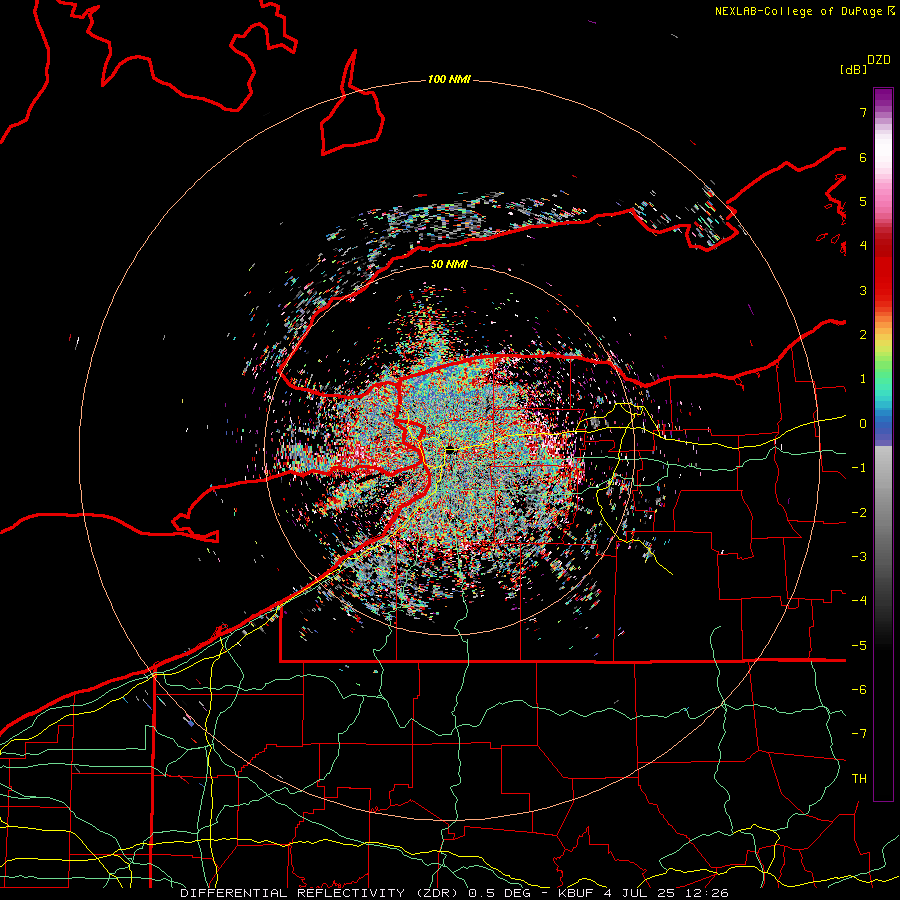The height and width of the screenshot is (900, 900).
Task: Click the -2 value on the color scale
Action: tap(859, 513)
